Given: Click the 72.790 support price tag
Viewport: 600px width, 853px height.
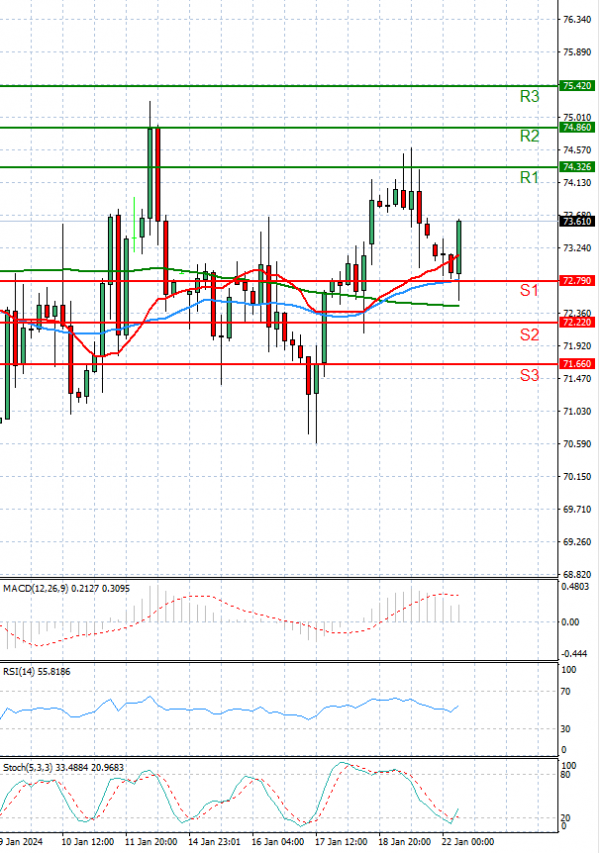Looking at the screenshot, I should (x=577, y=281).
